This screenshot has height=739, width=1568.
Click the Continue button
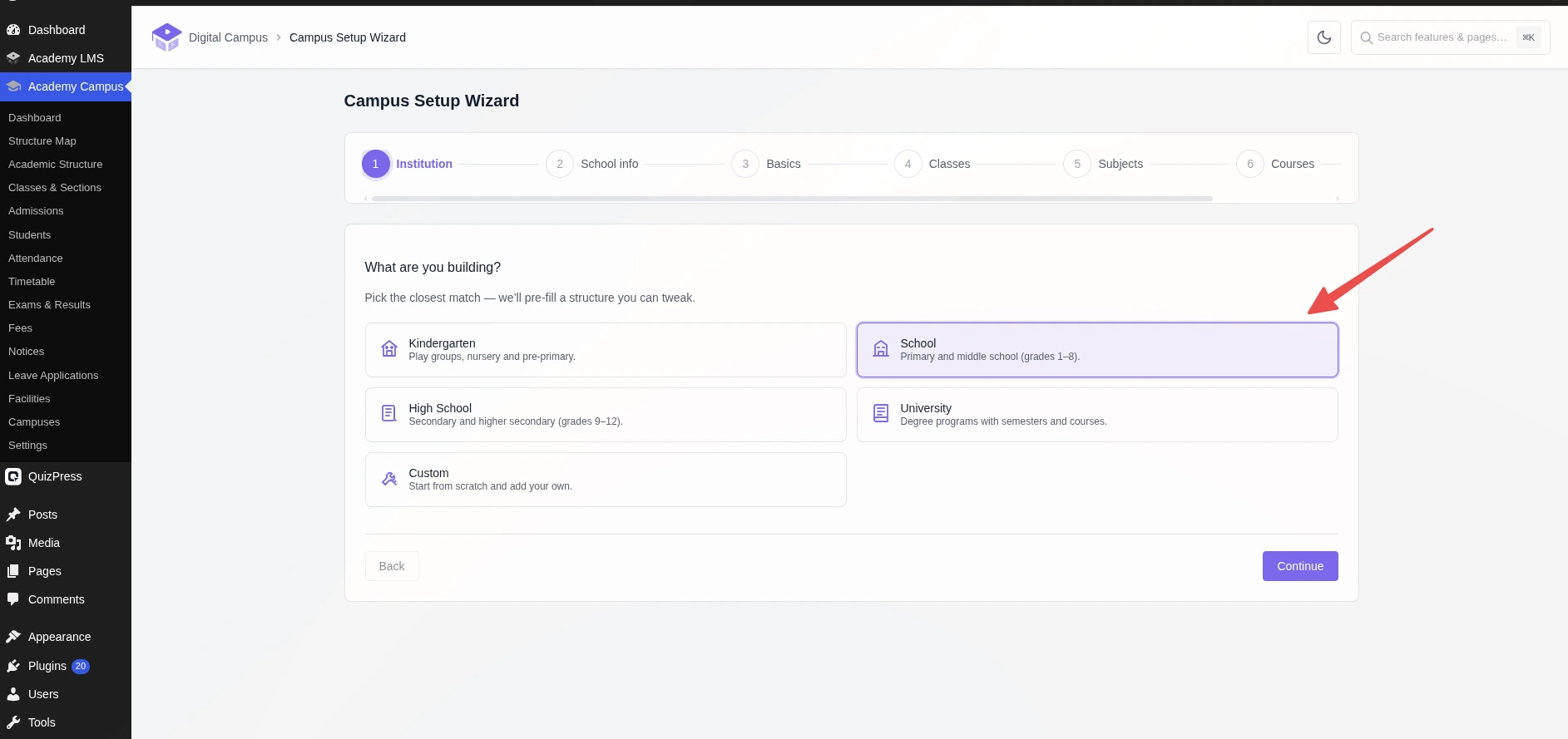(1300, 566)
